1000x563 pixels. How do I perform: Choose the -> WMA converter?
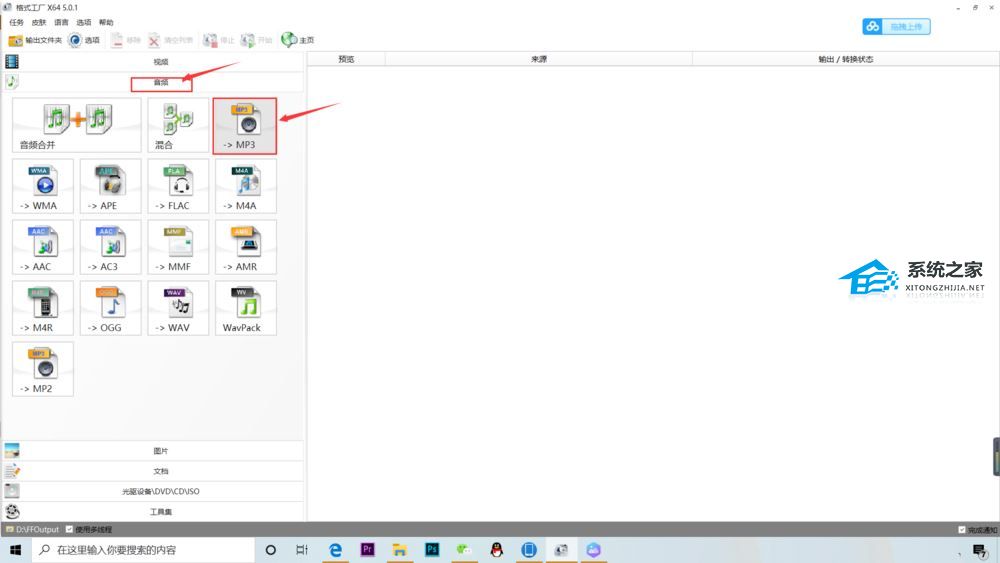tap(43, 186)
